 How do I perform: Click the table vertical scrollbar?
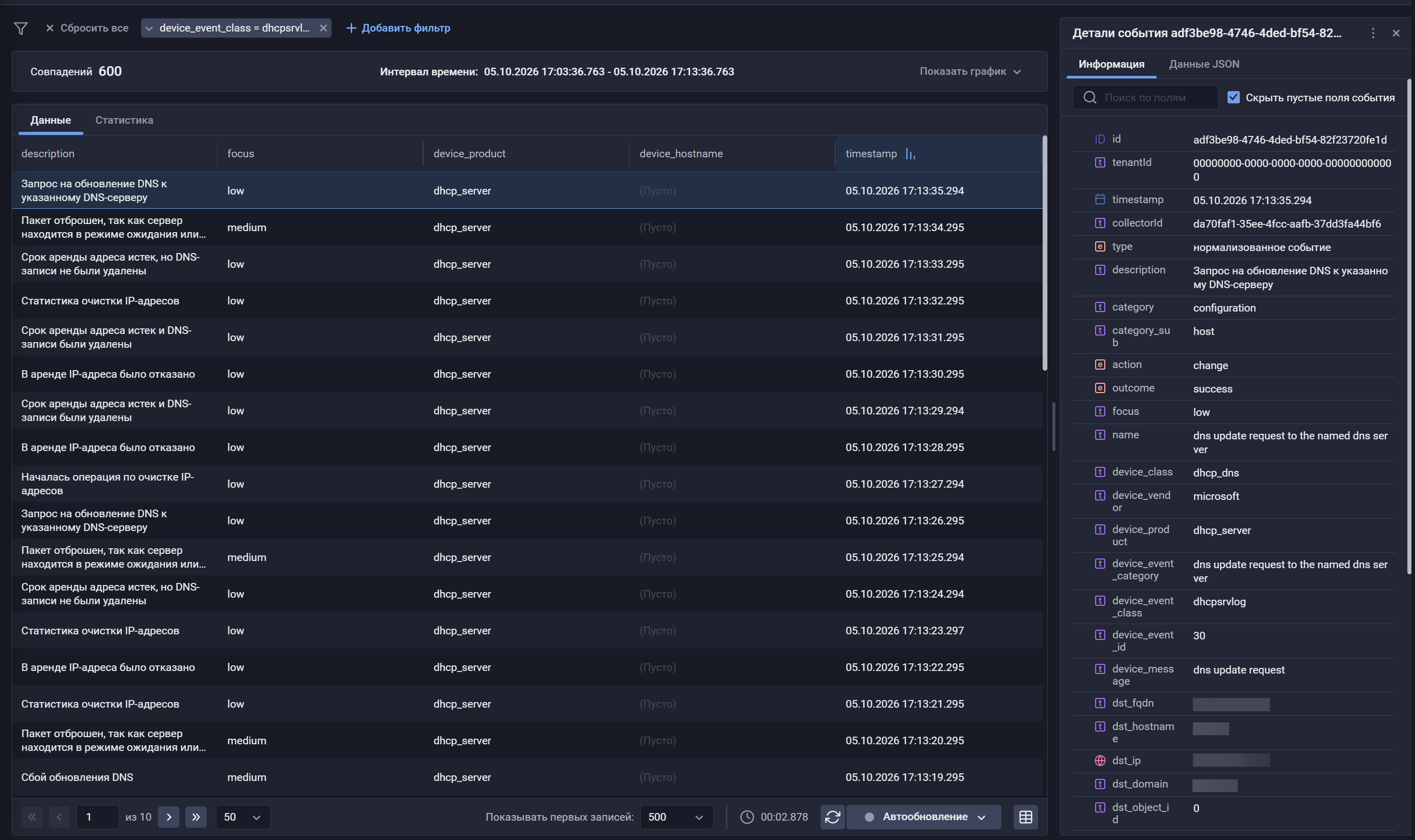coord(1045,254)
